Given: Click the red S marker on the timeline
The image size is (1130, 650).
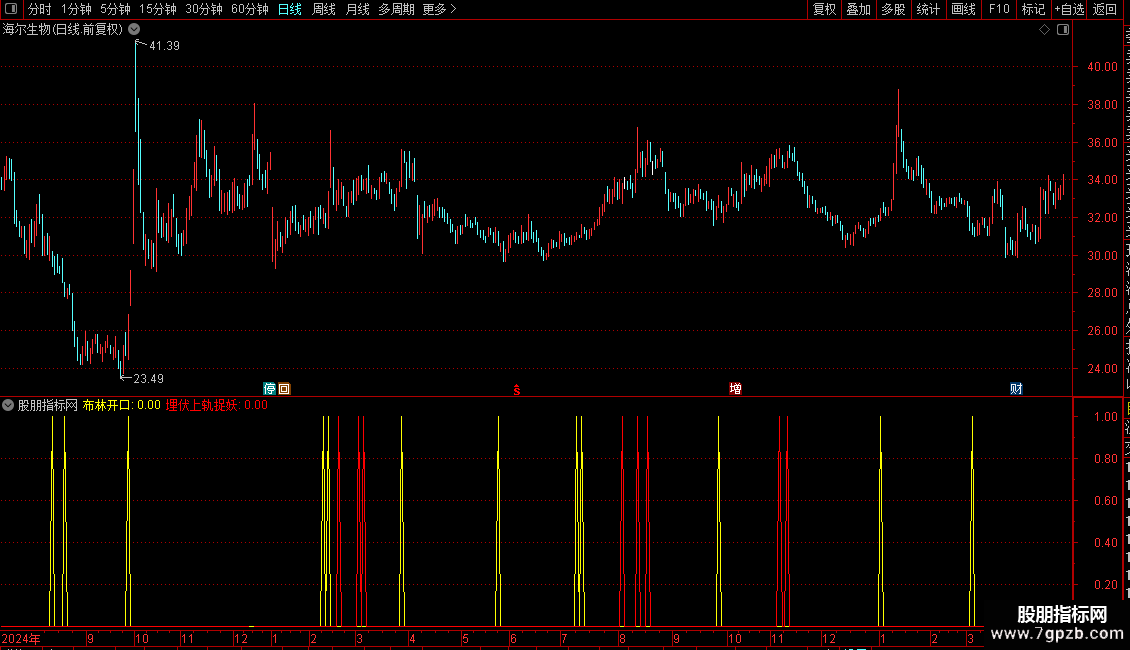Looking at the screenshot, I should tap(517, 390).
